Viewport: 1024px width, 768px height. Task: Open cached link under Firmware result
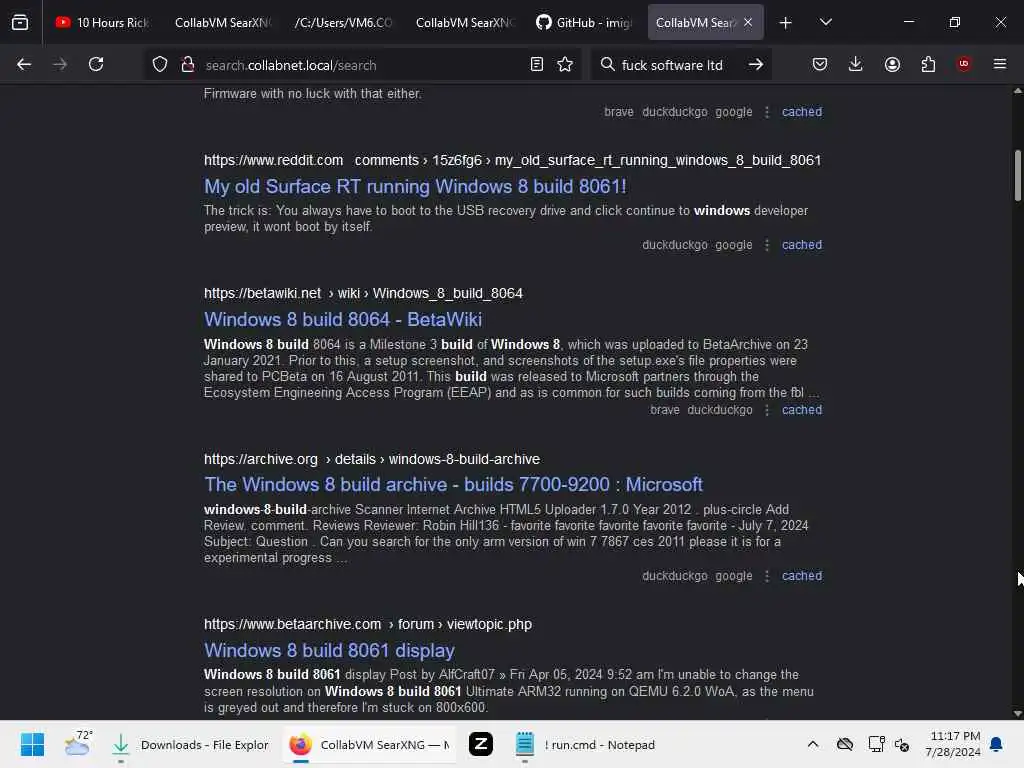pos(802,112)
